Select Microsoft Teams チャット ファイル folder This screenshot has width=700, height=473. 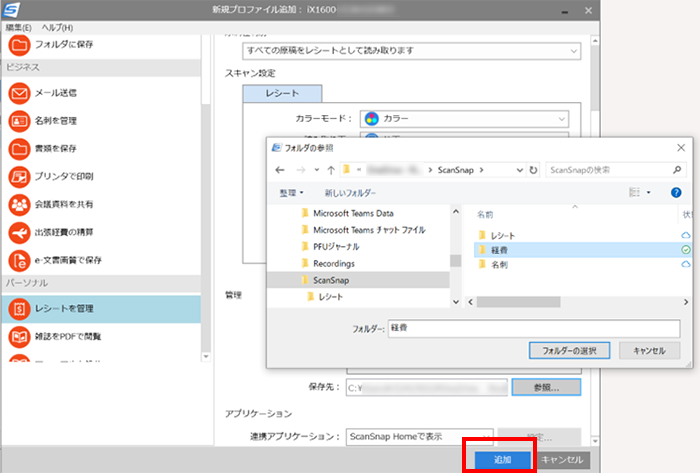point(369,230)
